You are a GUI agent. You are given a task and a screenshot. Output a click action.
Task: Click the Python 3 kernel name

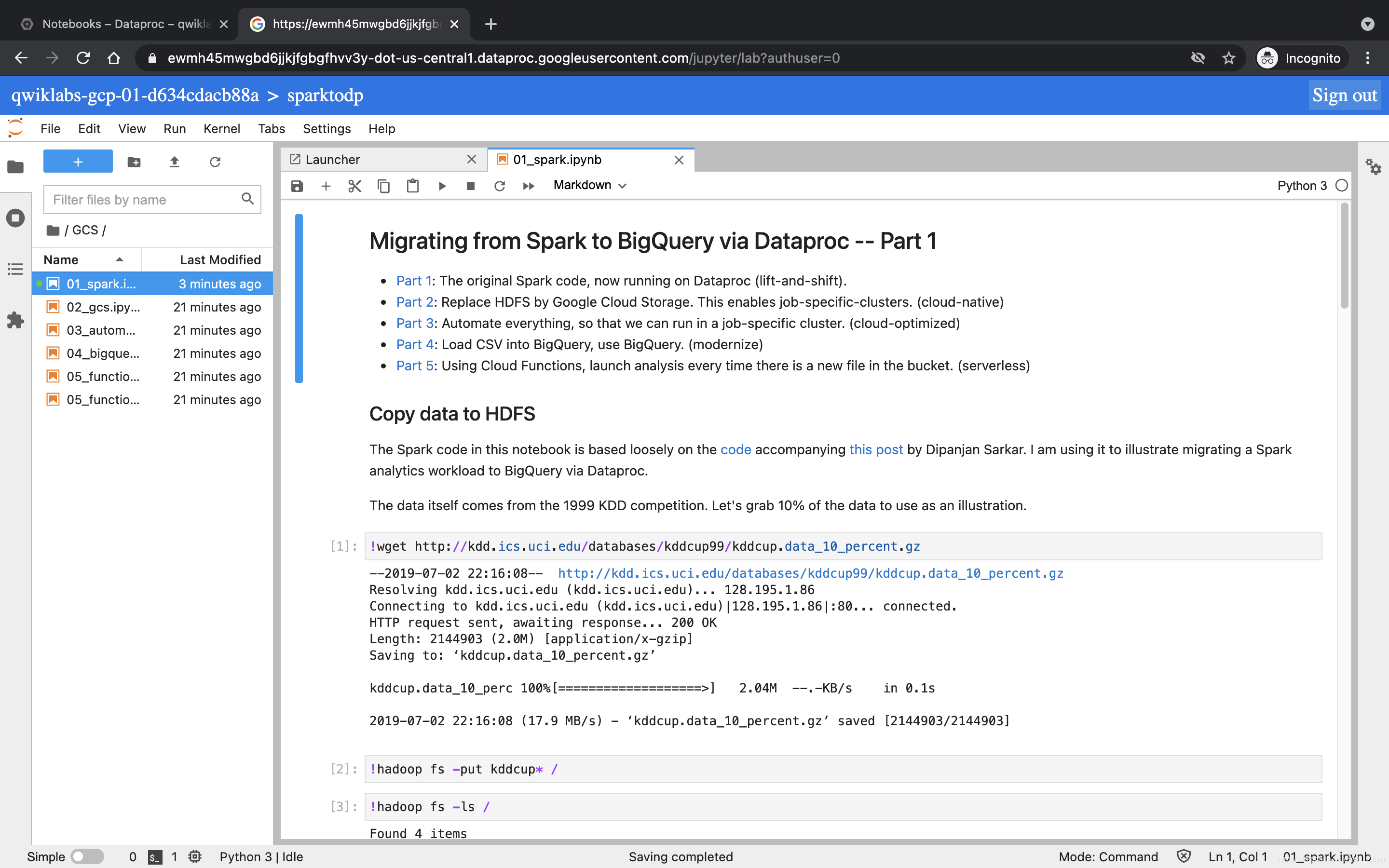(x=1302, y=186)
